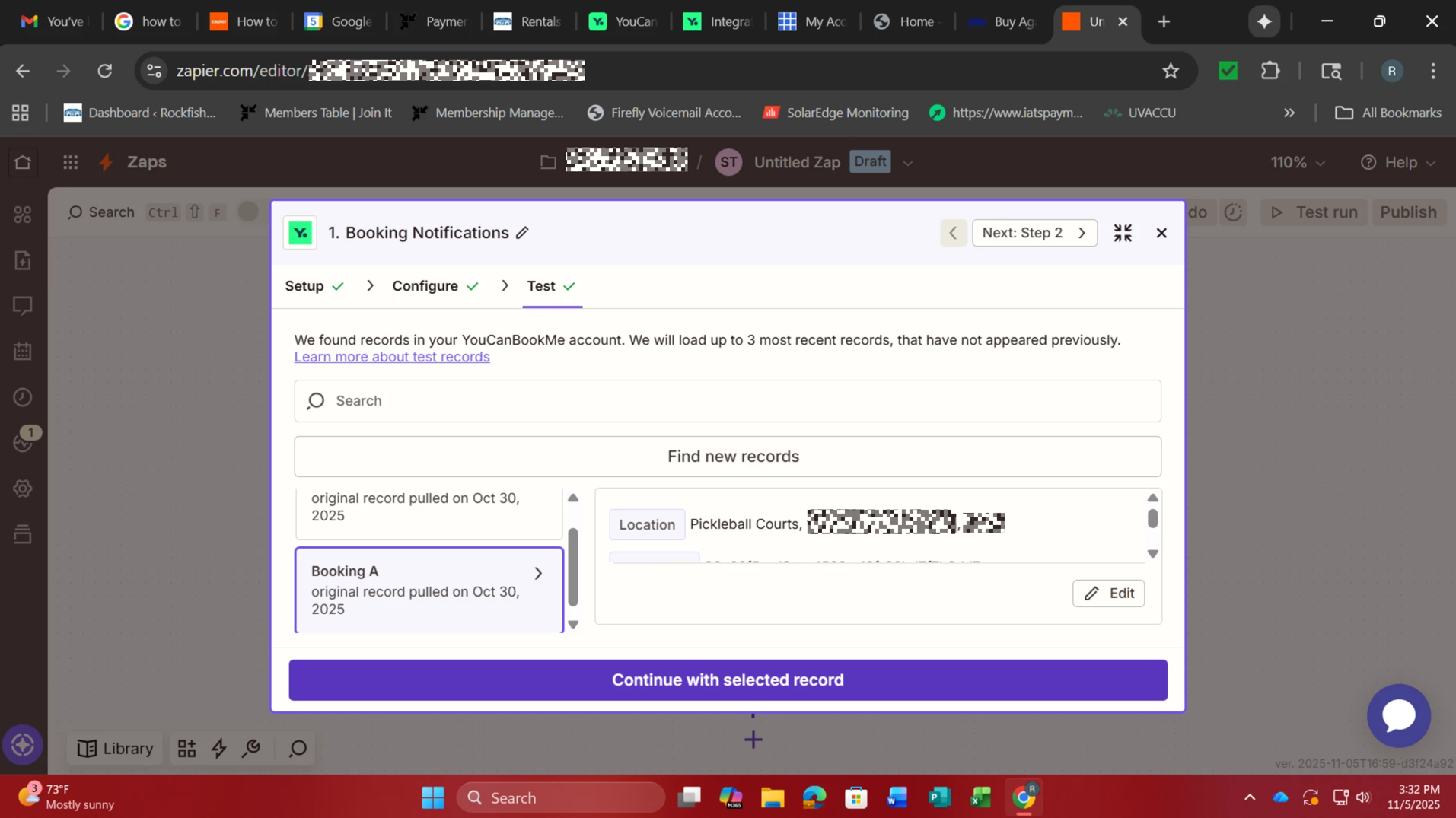Open the chat feedback icon in sidebar
This screenshot has width=1456, height=818.
point(22,306)
